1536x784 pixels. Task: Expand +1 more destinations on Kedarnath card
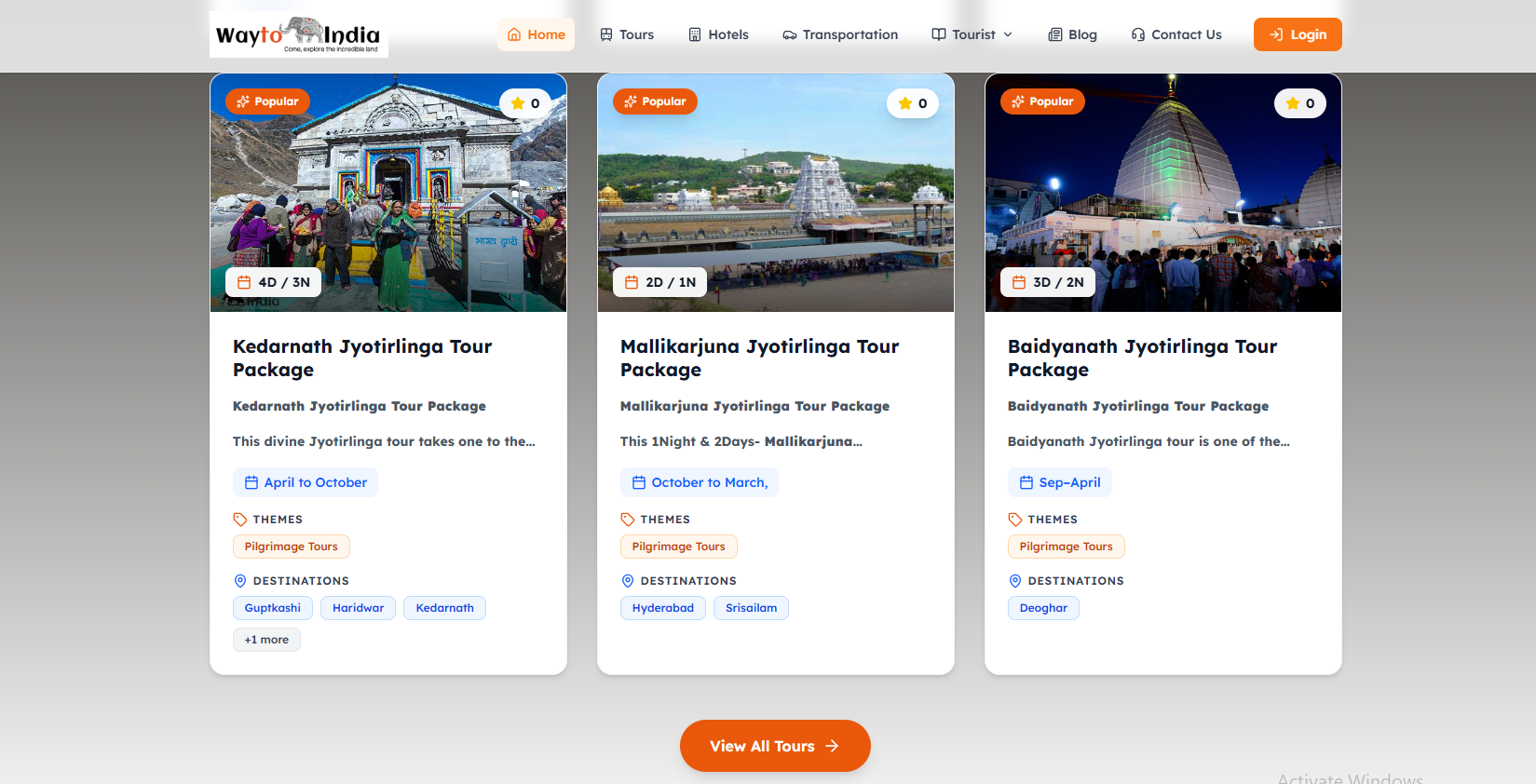pyautogui.click(x=266, y=640)
